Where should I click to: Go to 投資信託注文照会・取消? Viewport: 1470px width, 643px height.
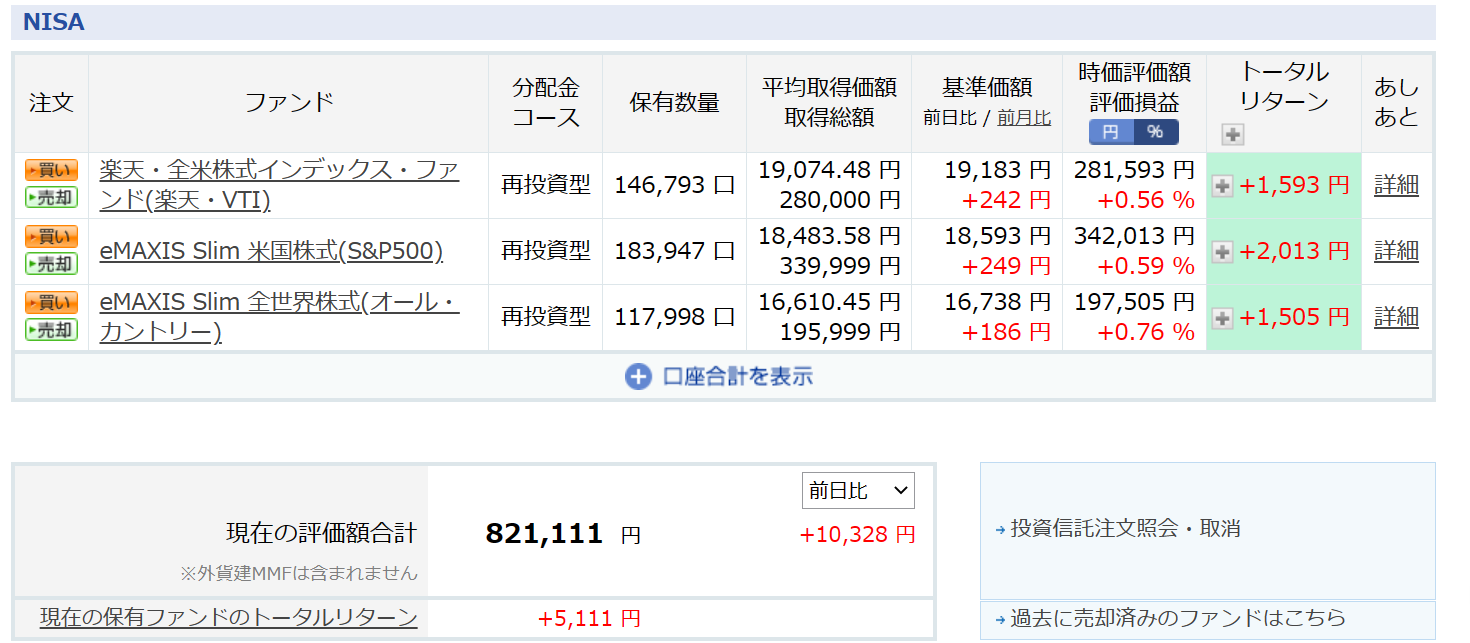tap(1125, 529)
